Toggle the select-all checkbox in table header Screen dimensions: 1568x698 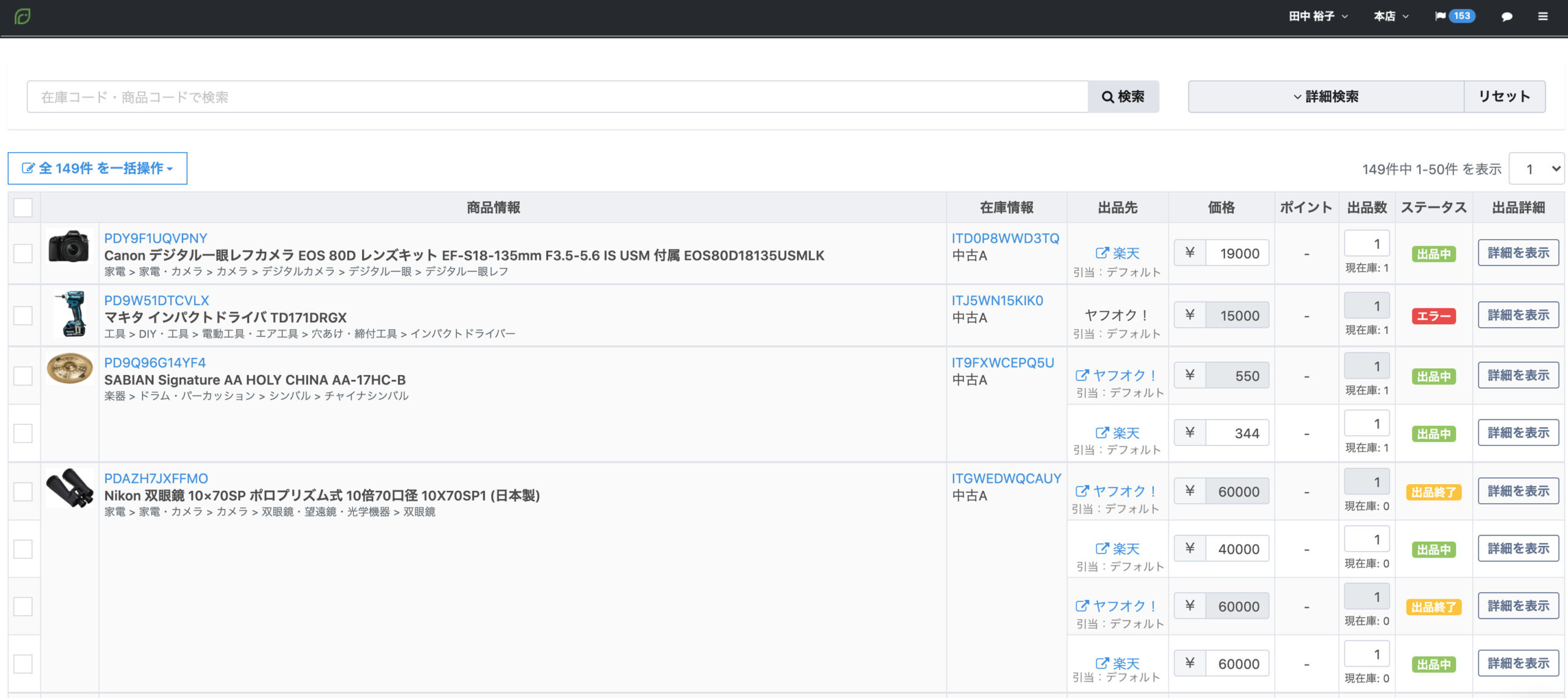coord(23,207)
